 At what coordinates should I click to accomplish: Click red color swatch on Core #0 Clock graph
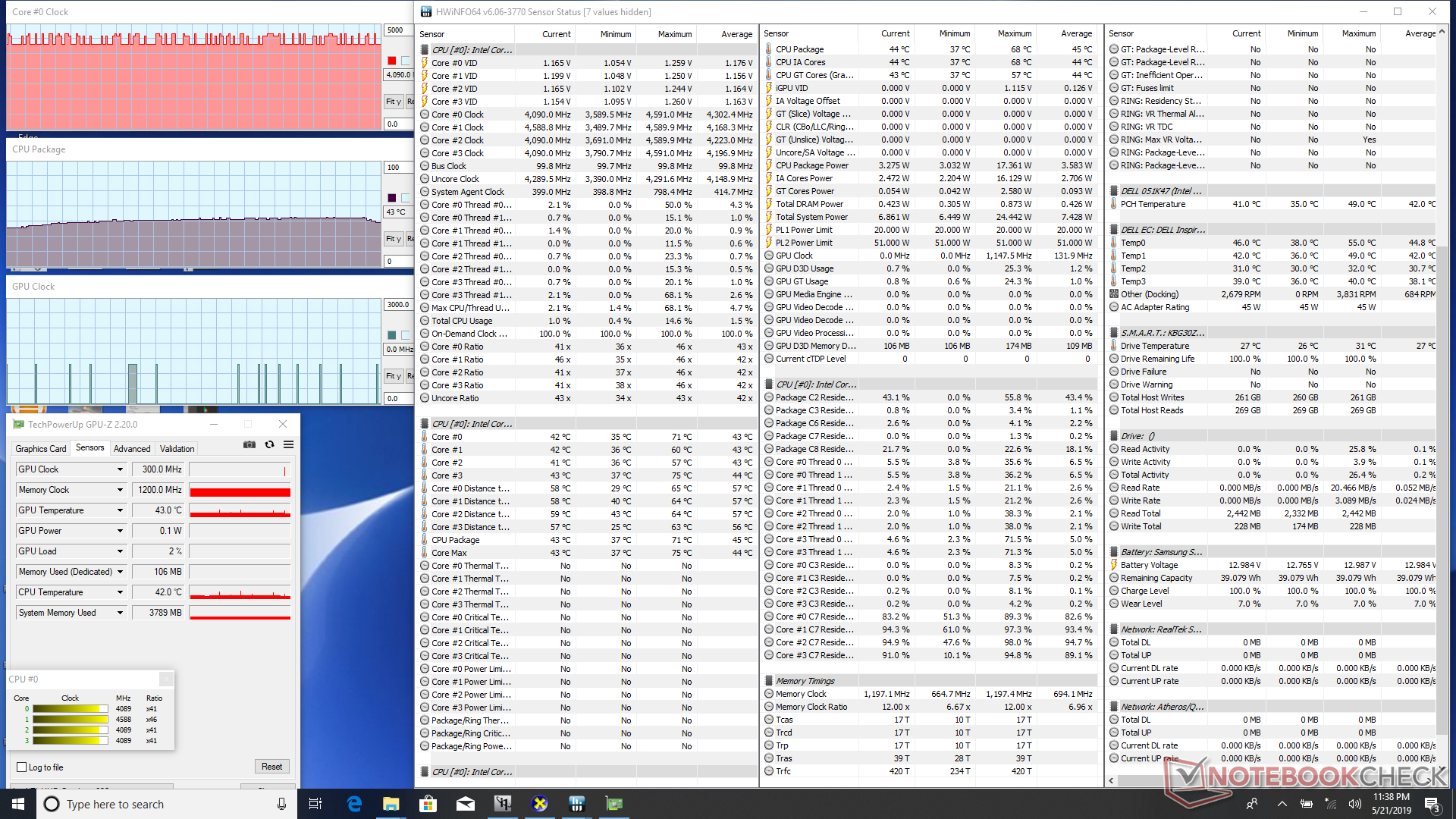point(391,61)
